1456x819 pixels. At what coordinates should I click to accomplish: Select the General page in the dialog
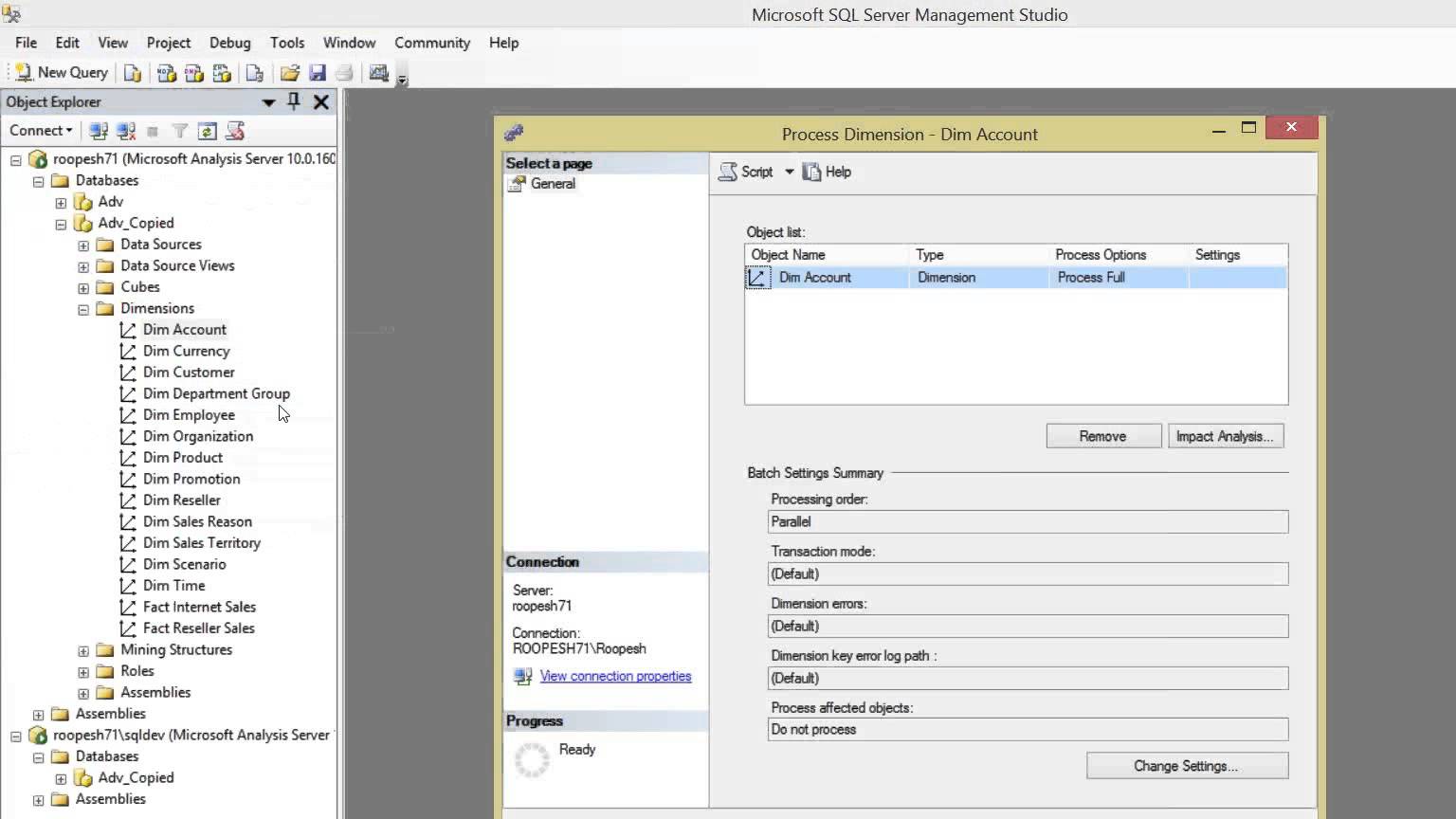tap(553, 184)
